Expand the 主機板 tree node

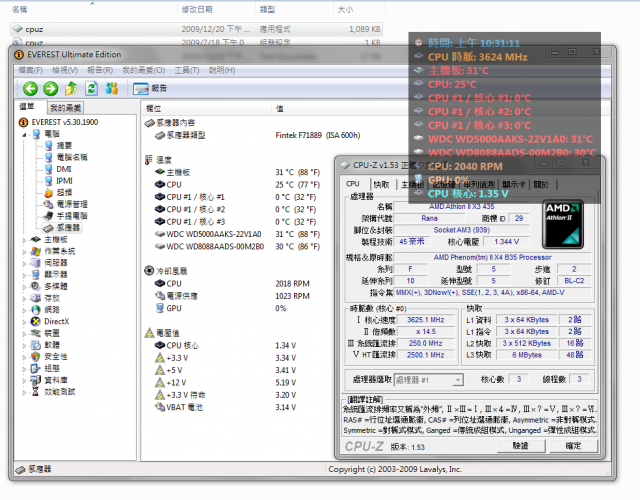(x=24, y=240)
